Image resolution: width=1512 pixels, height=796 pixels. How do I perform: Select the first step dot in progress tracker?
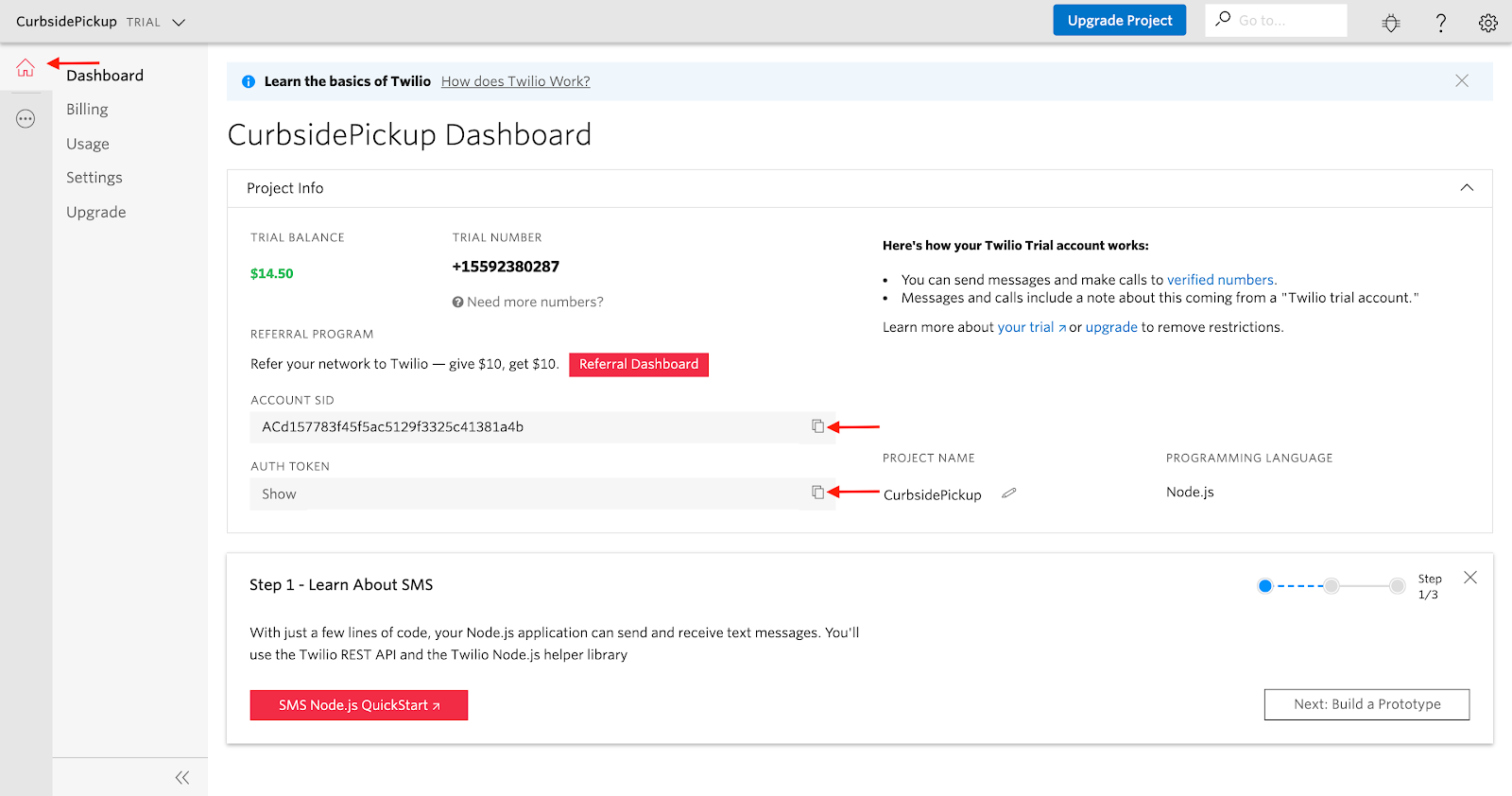1265,586
